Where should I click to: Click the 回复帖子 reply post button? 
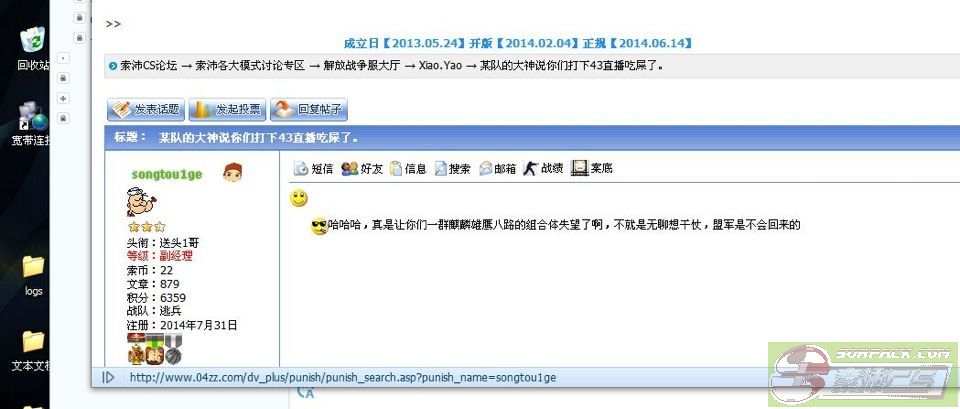[309, 110]
